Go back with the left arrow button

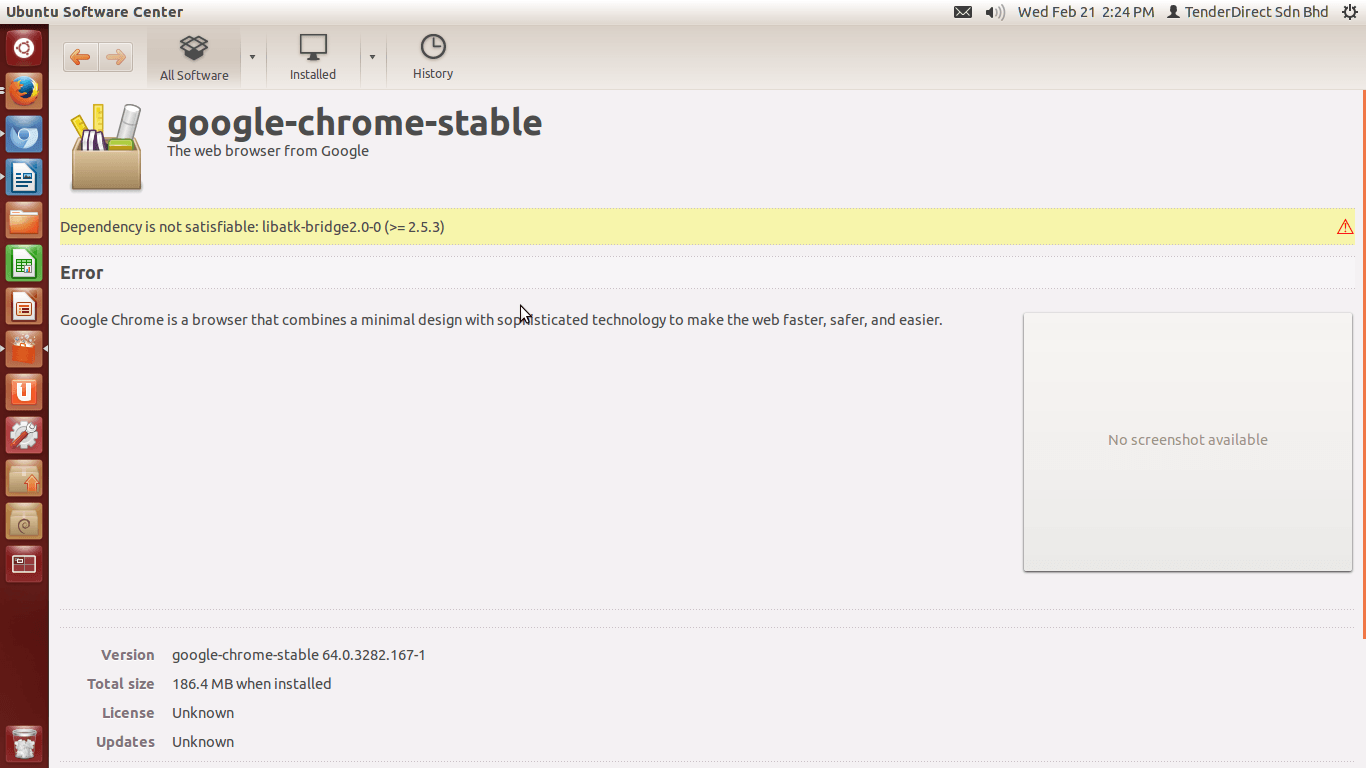81,57
